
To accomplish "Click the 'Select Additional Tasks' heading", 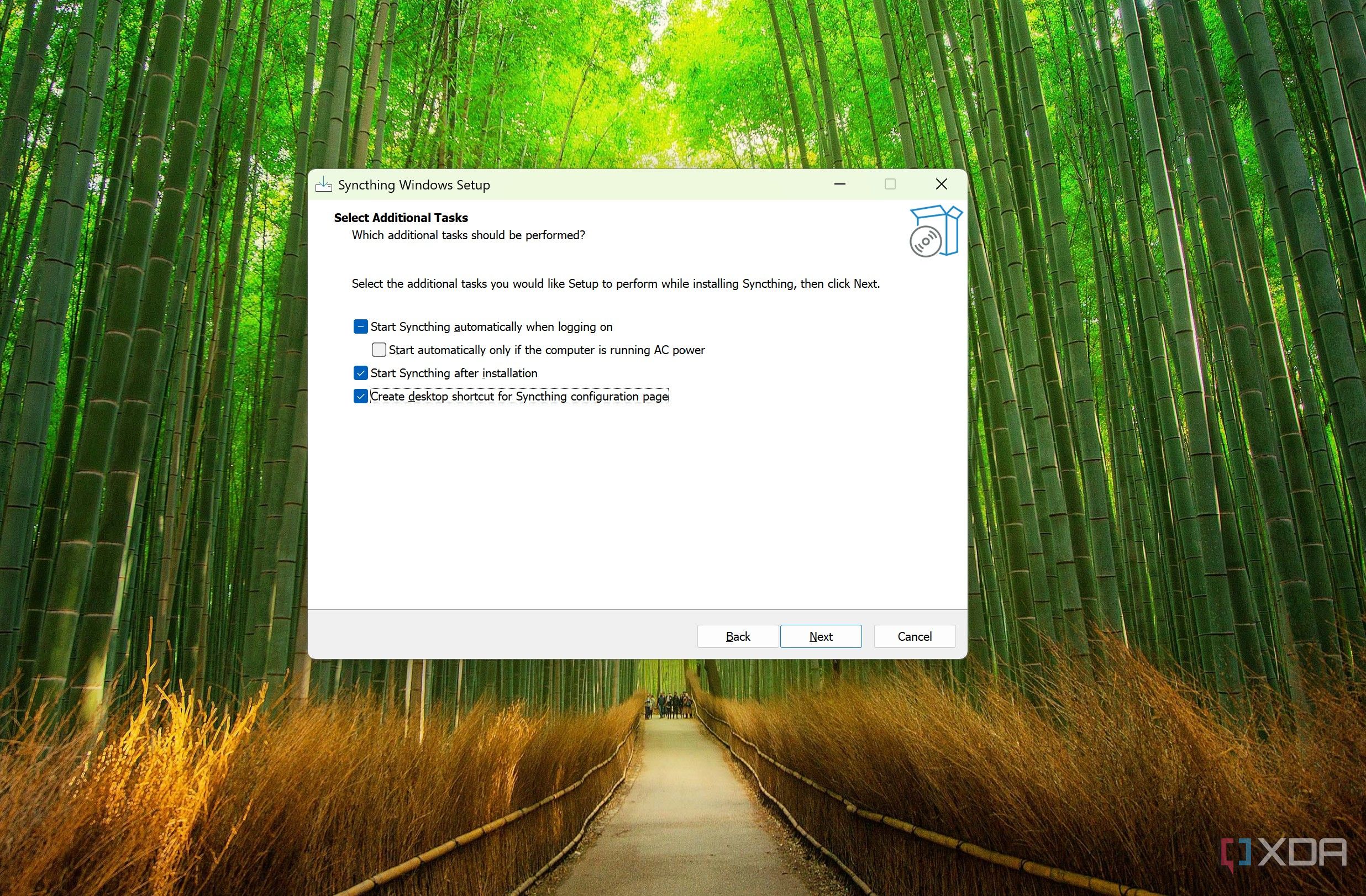I will pyautogui.click(x=401, y=218).
